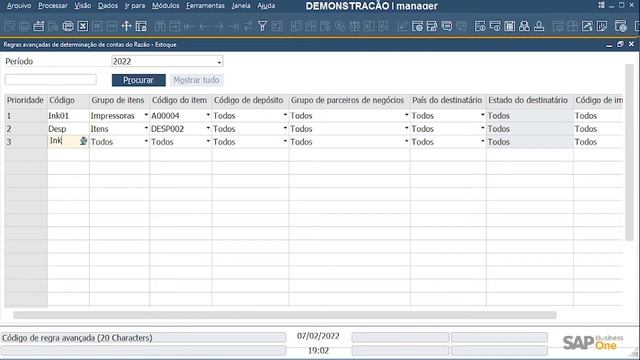The width and height of the screenshot is (640, 360).
Task: Select the Ink01 code cell
Action: (x=68, y=116)
